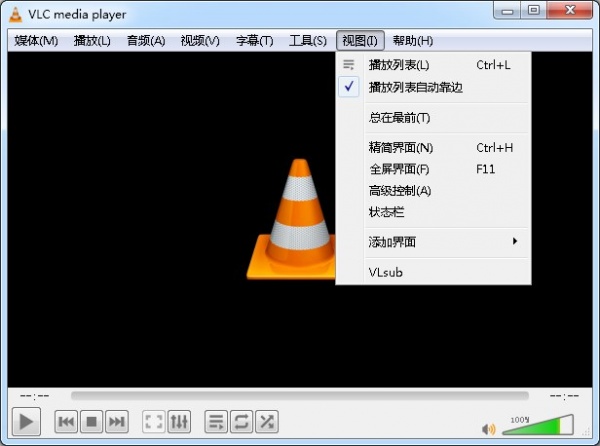The image size is (600, 446).
Task: Toggle shuffle random playback icon
Action: 267,422
